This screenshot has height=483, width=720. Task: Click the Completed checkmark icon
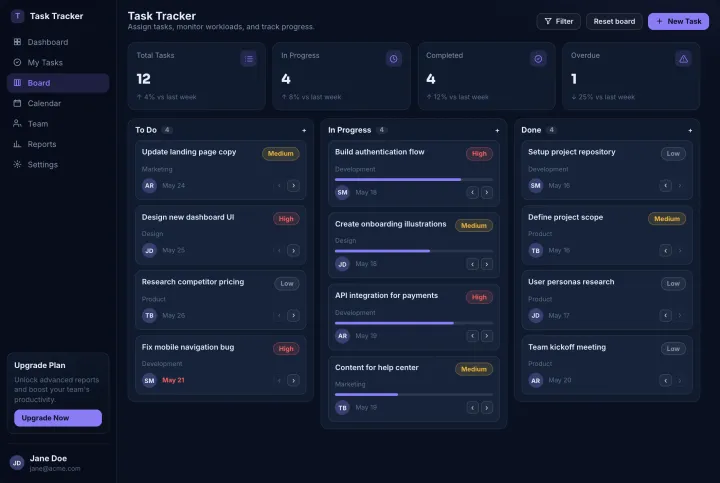[538, 59]
